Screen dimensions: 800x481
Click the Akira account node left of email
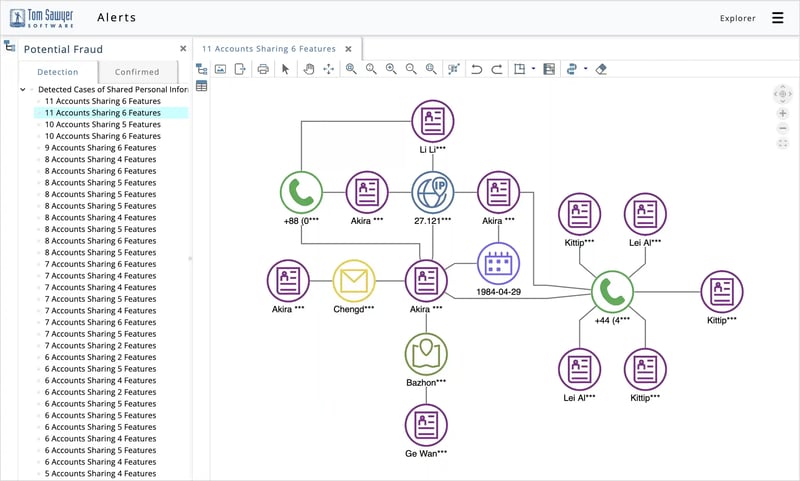288,281
